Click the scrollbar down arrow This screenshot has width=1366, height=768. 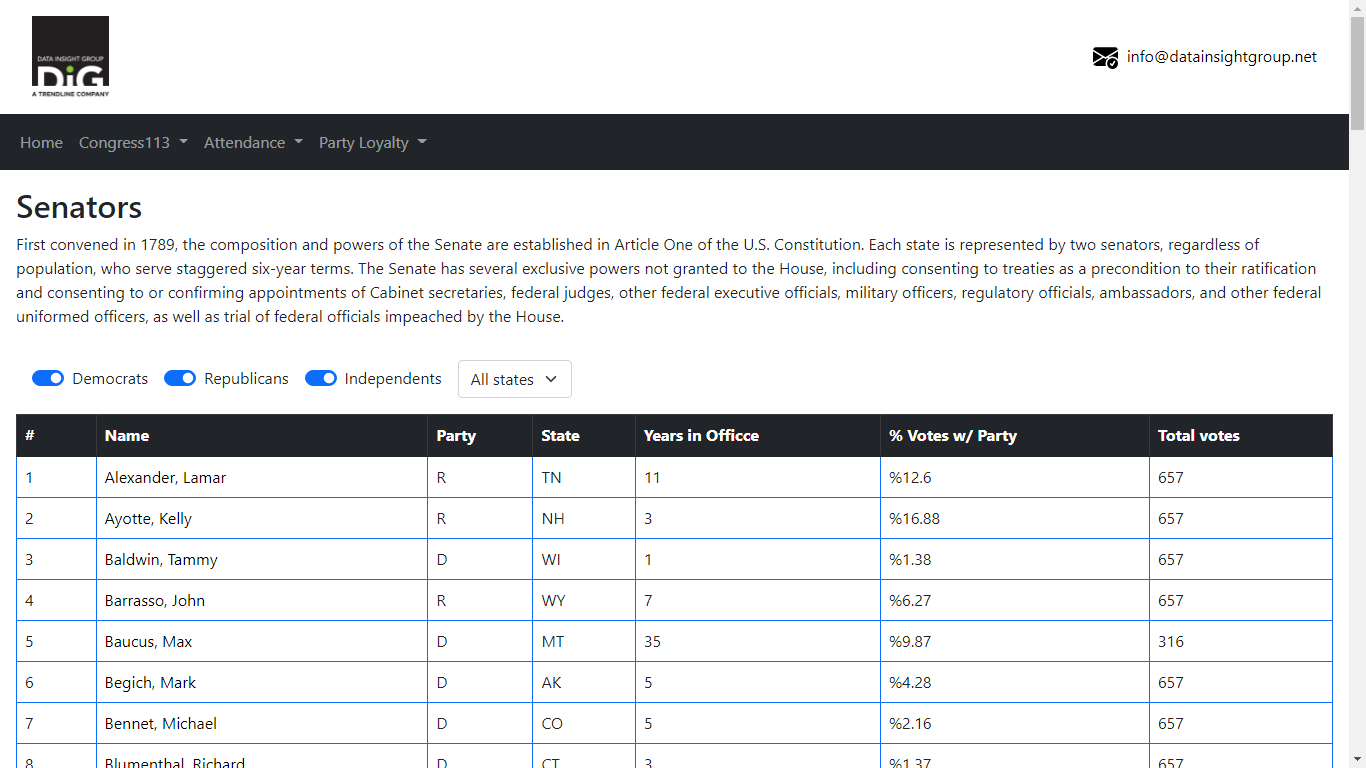tap(1358, 760)
